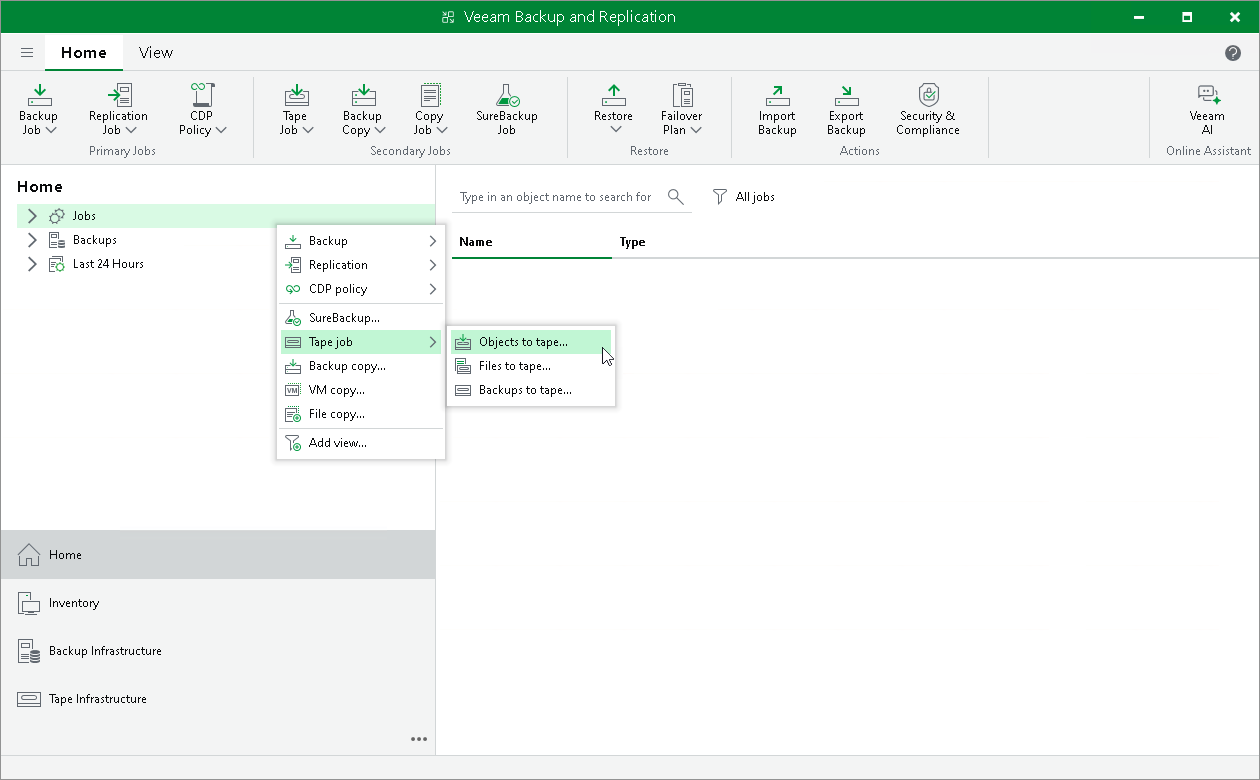Open the Tape job submenu arrow
The image size is (1260, 780).
pyautogui.click(x=433, y=342)
